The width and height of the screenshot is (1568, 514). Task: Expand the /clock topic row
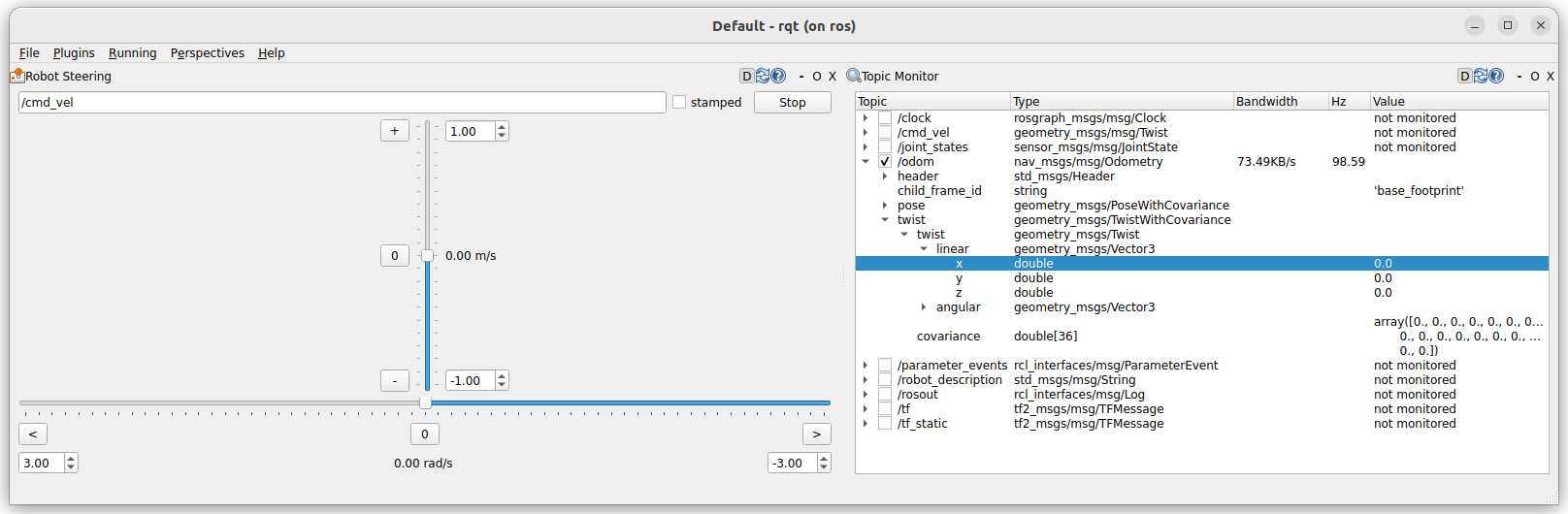pyautogui.click(x=866, y=118)
